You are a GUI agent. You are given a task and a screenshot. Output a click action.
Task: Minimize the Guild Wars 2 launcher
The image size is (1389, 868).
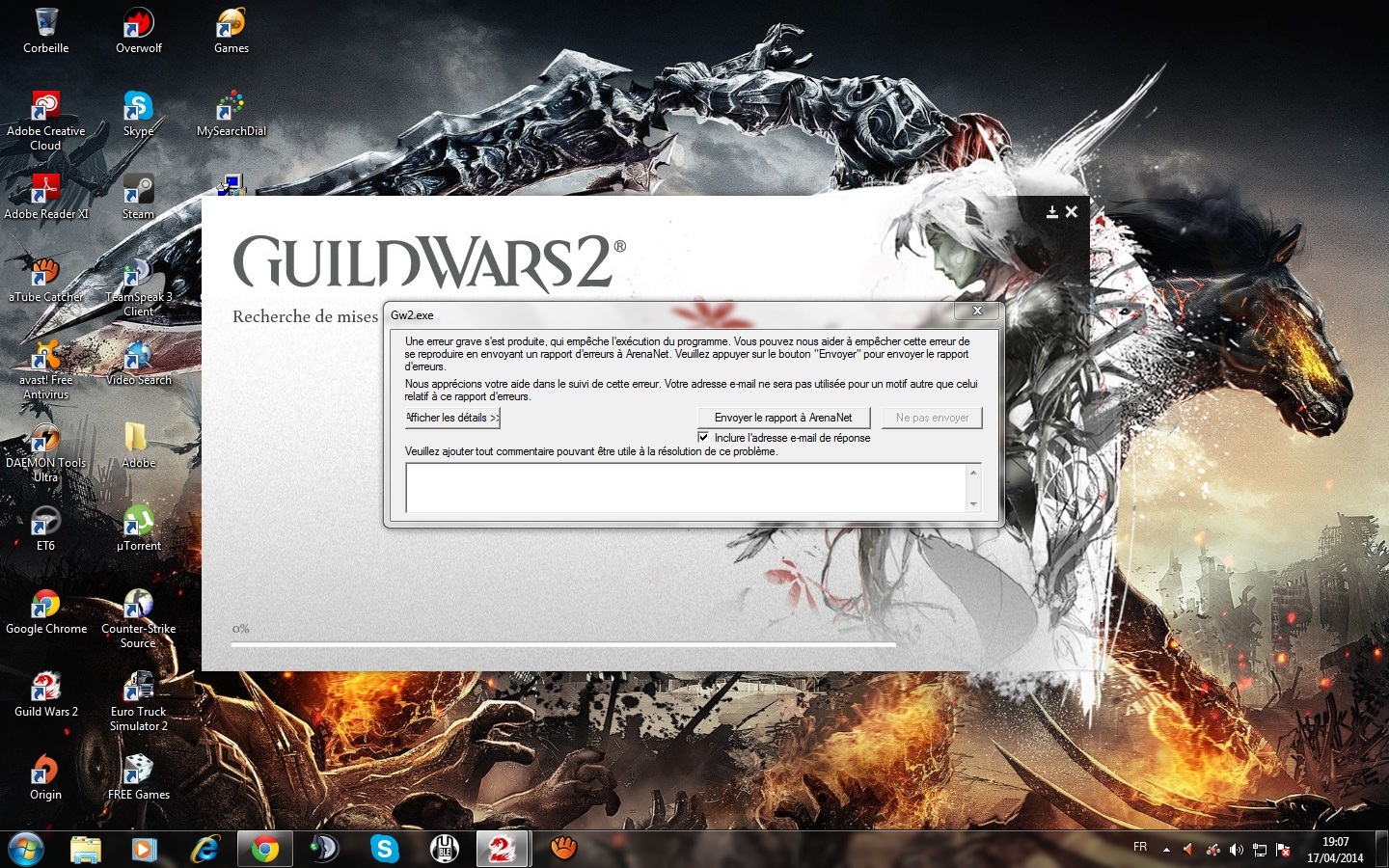(1052, 211)
